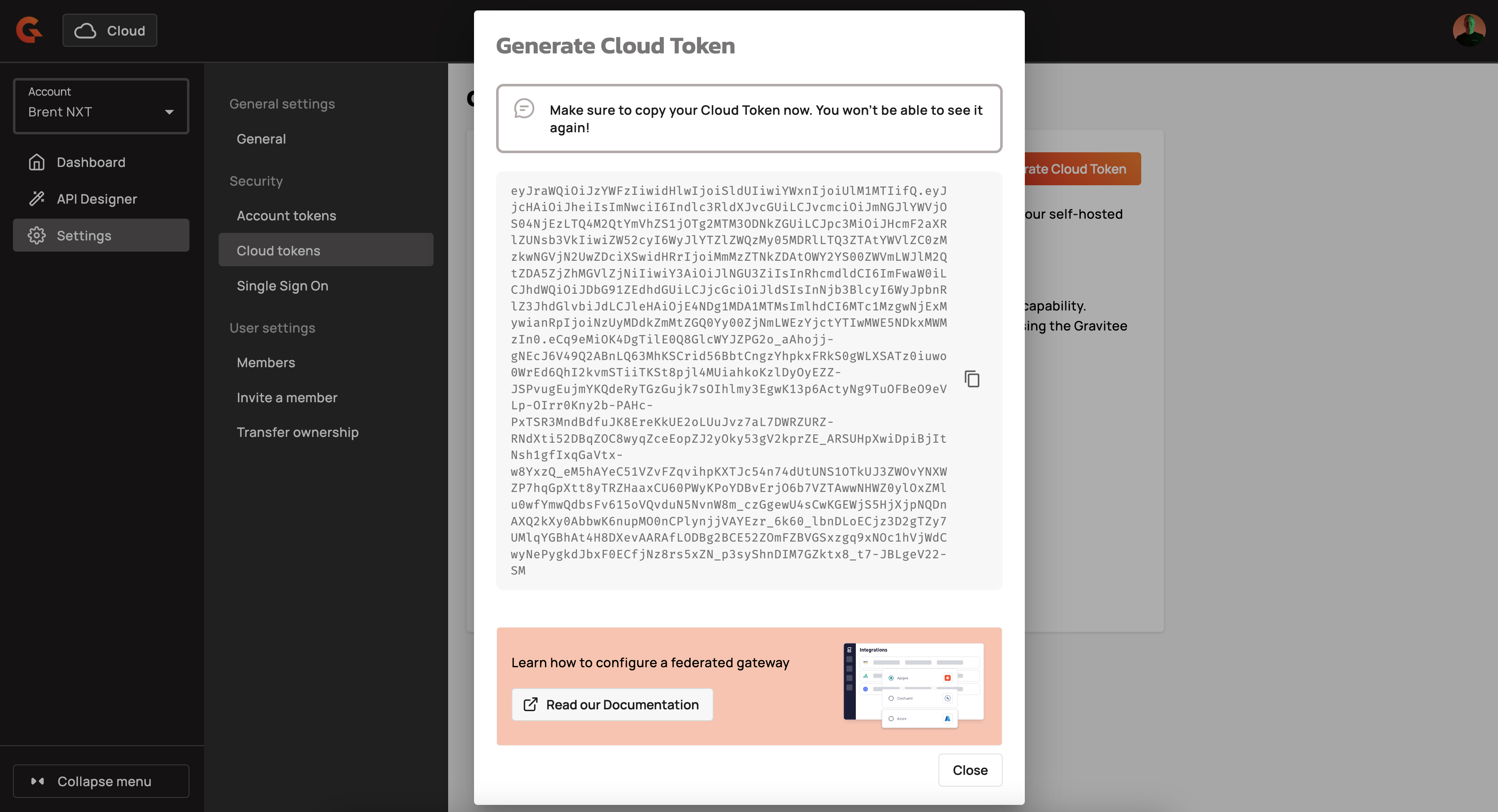Screen dimensions: 1498x812
Task: Open the user profile avatar
Action: point(1468,30)
